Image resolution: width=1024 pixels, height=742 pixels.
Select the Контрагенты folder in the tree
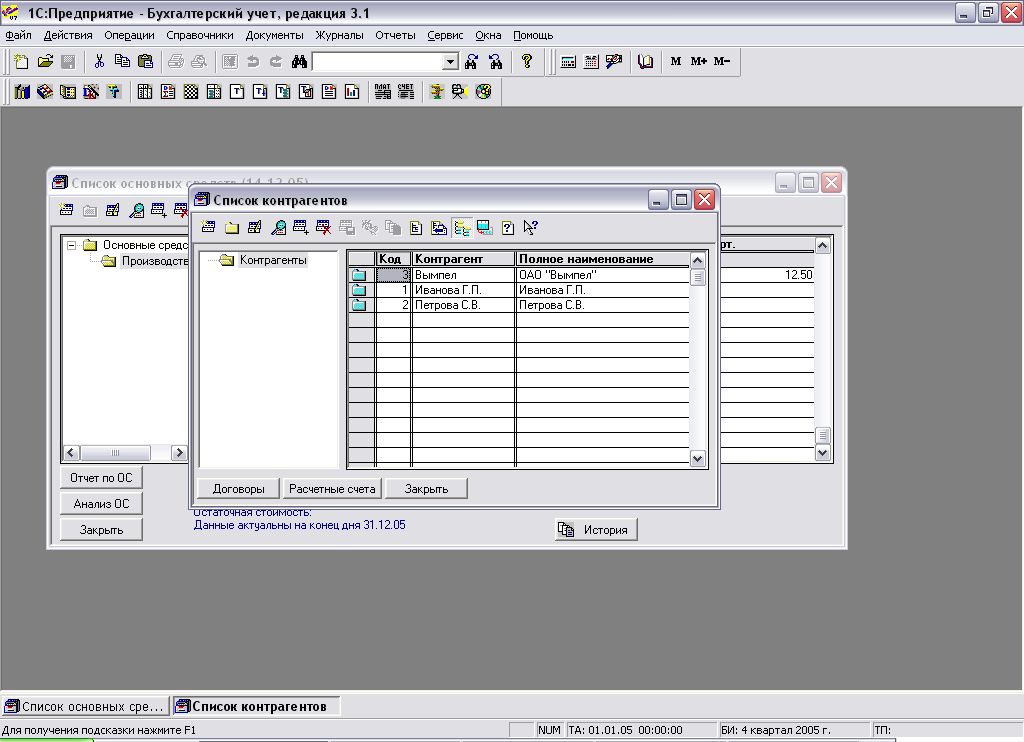coord(272,261)
